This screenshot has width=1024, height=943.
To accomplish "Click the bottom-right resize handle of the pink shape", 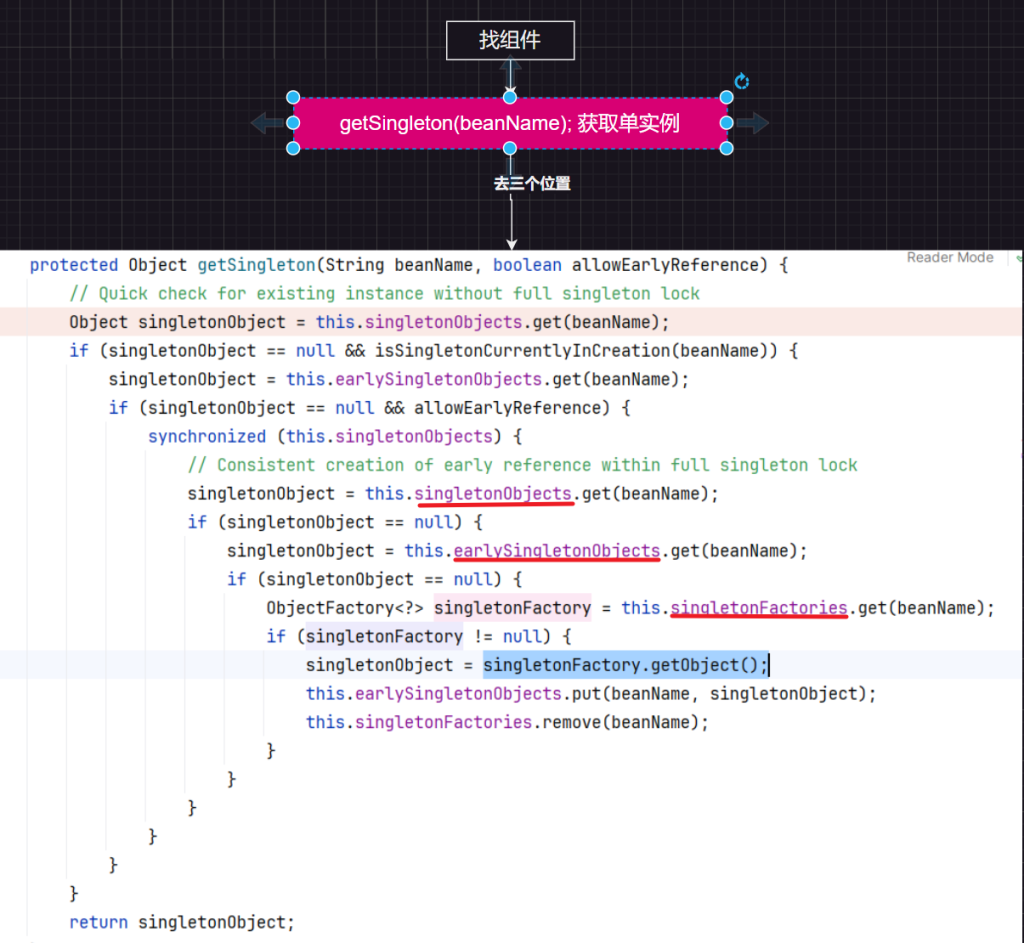I will [726, 148].
